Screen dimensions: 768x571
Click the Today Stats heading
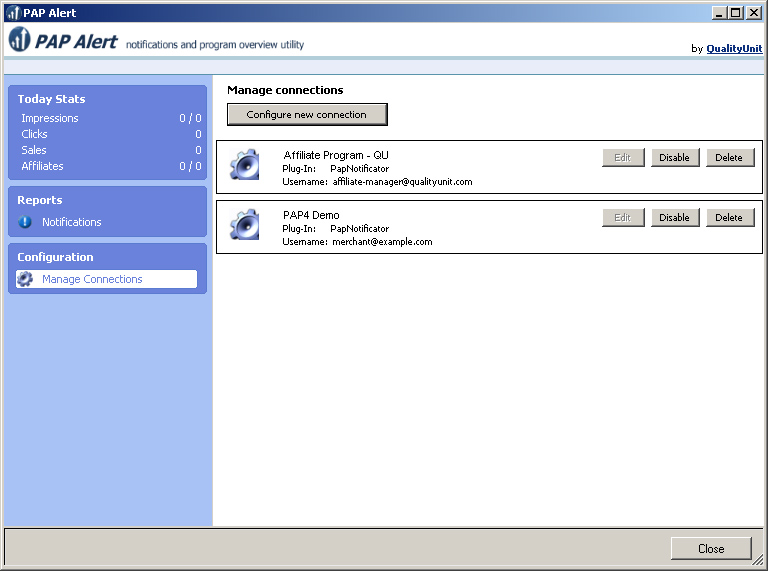point(51,99)
